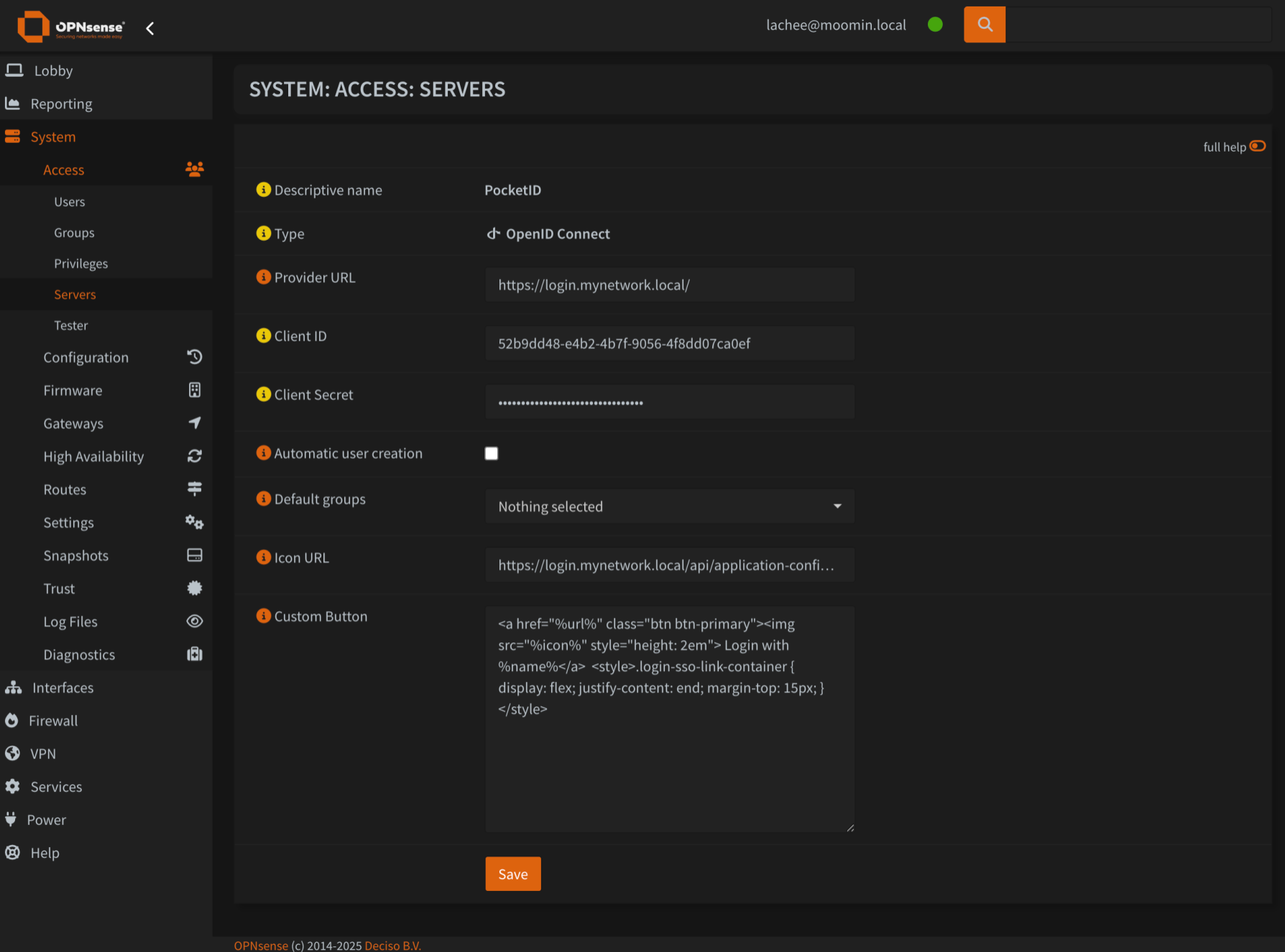Expand the System menu section
This screenshot has height=952, width=1285.
pos(52,137)
